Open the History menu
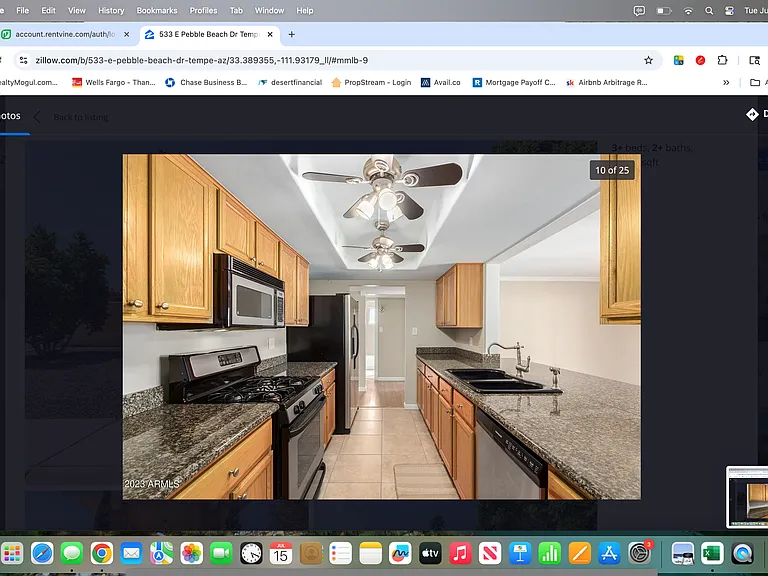The width and height of the screenshot is (768, 576). (x=111, y=10)
